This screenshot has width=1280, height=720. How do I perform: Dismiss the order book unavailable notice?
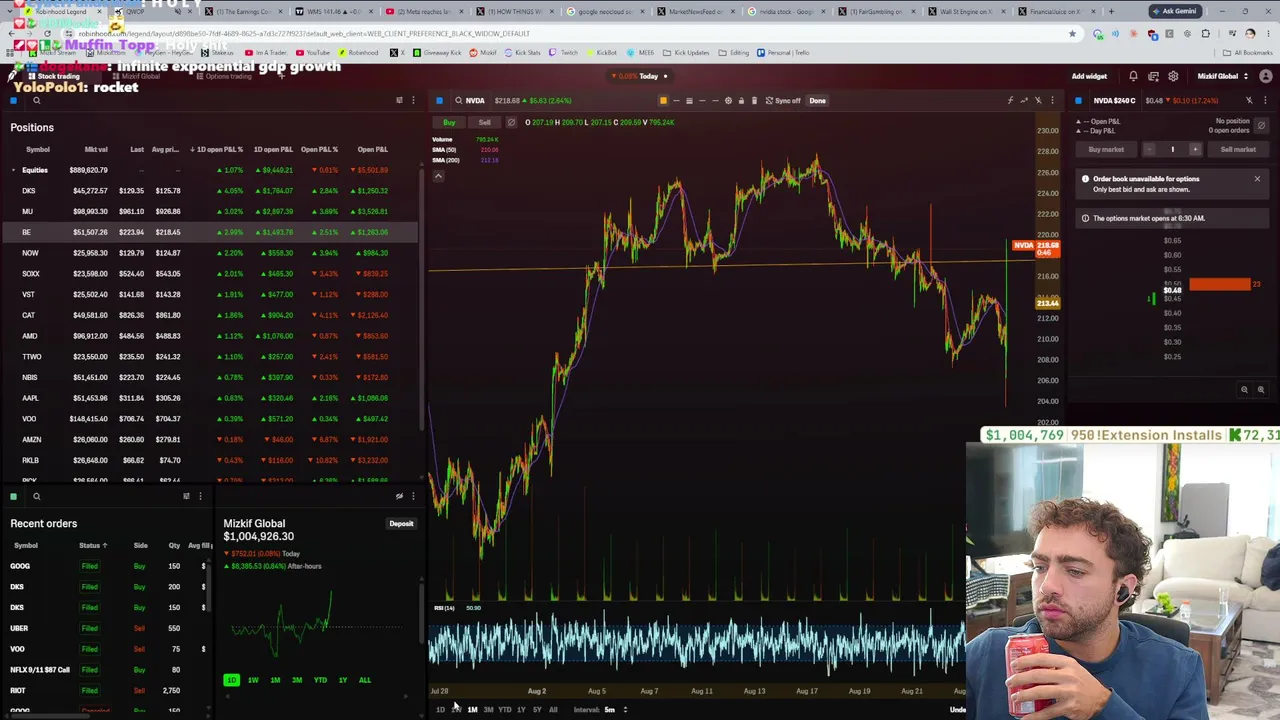coord(1257,180)
